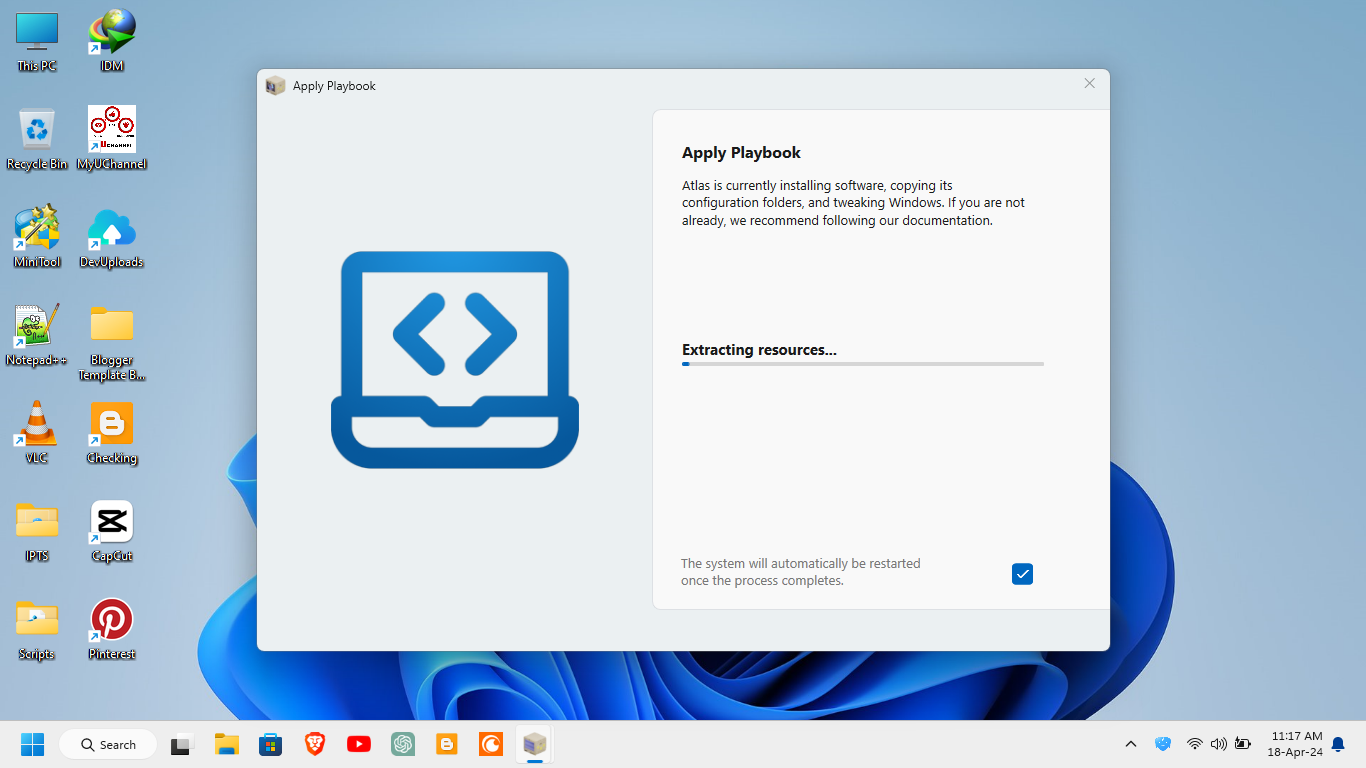Image resolution: width=1366 pixels, height=768 pixels.
Task: Click the restart notice text
Action: click(x=801, y=572)
